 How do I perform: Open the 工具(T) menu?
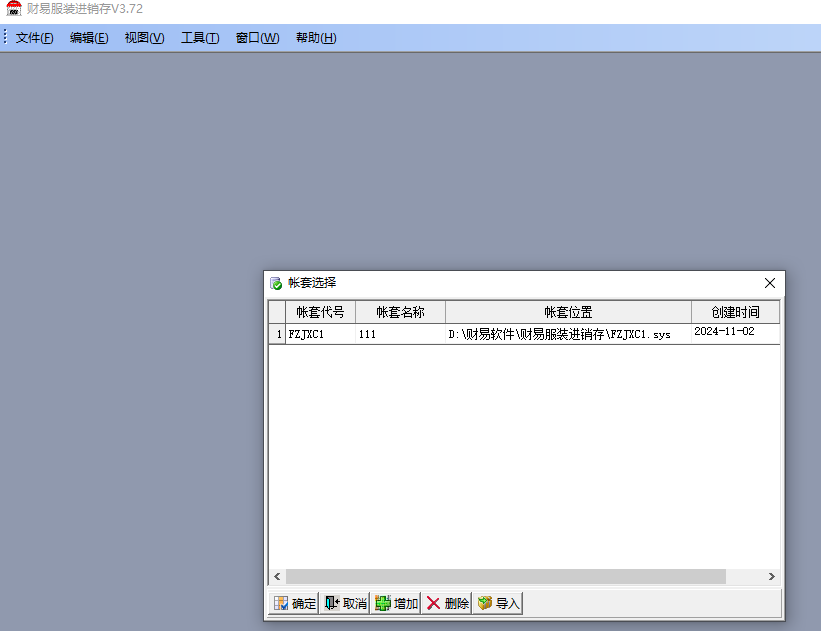200,38
